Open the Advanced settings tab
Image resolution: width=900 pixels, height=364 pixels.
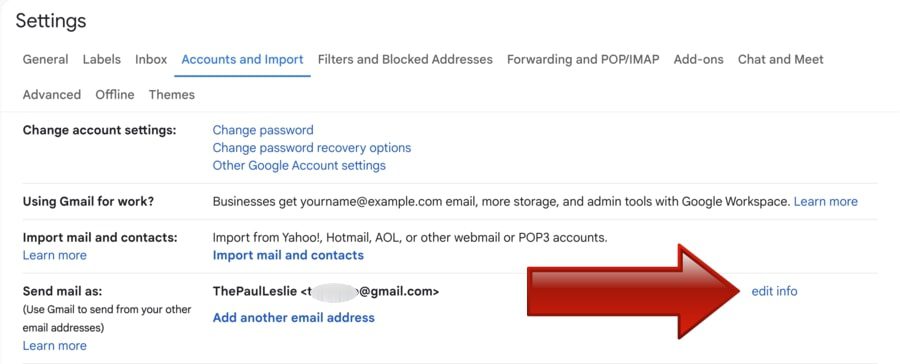[52, 95]
